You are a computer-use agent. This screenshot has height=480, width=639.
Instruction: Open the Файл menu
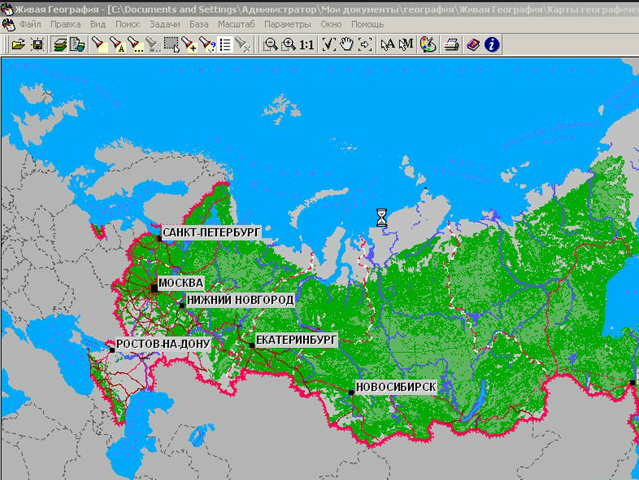pos(30,23)
